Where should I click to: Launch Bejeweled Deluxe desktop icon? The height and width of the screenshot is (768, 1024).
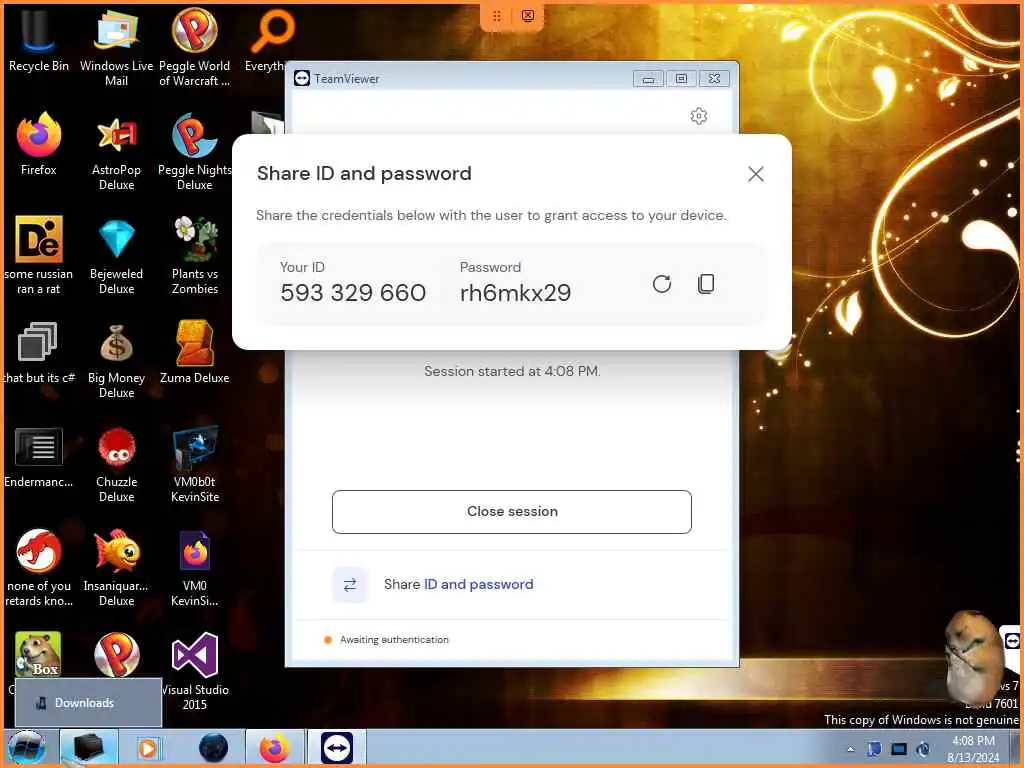coord(116,255)
